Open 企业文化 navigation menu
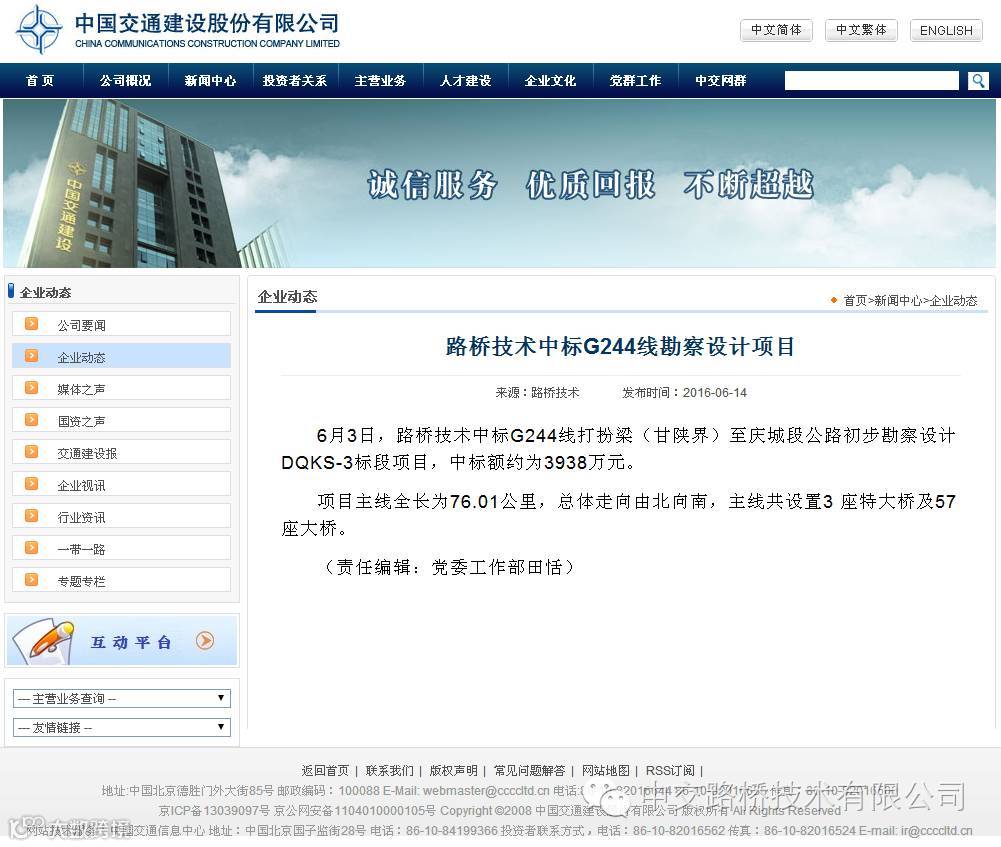Image resolution: width=1001 pixels, height=847 pixels. point(550,80)
